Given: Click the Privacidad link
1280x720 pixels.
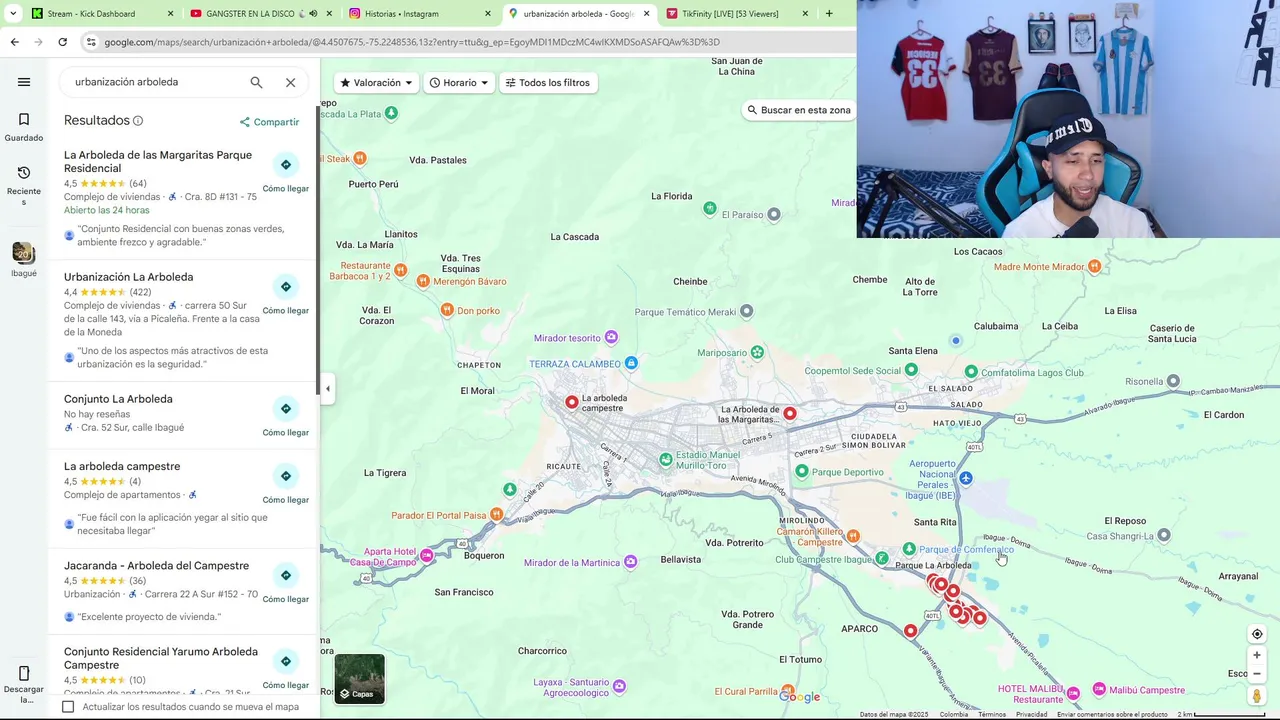Looking at the screenshot, I should [1032, 714].
